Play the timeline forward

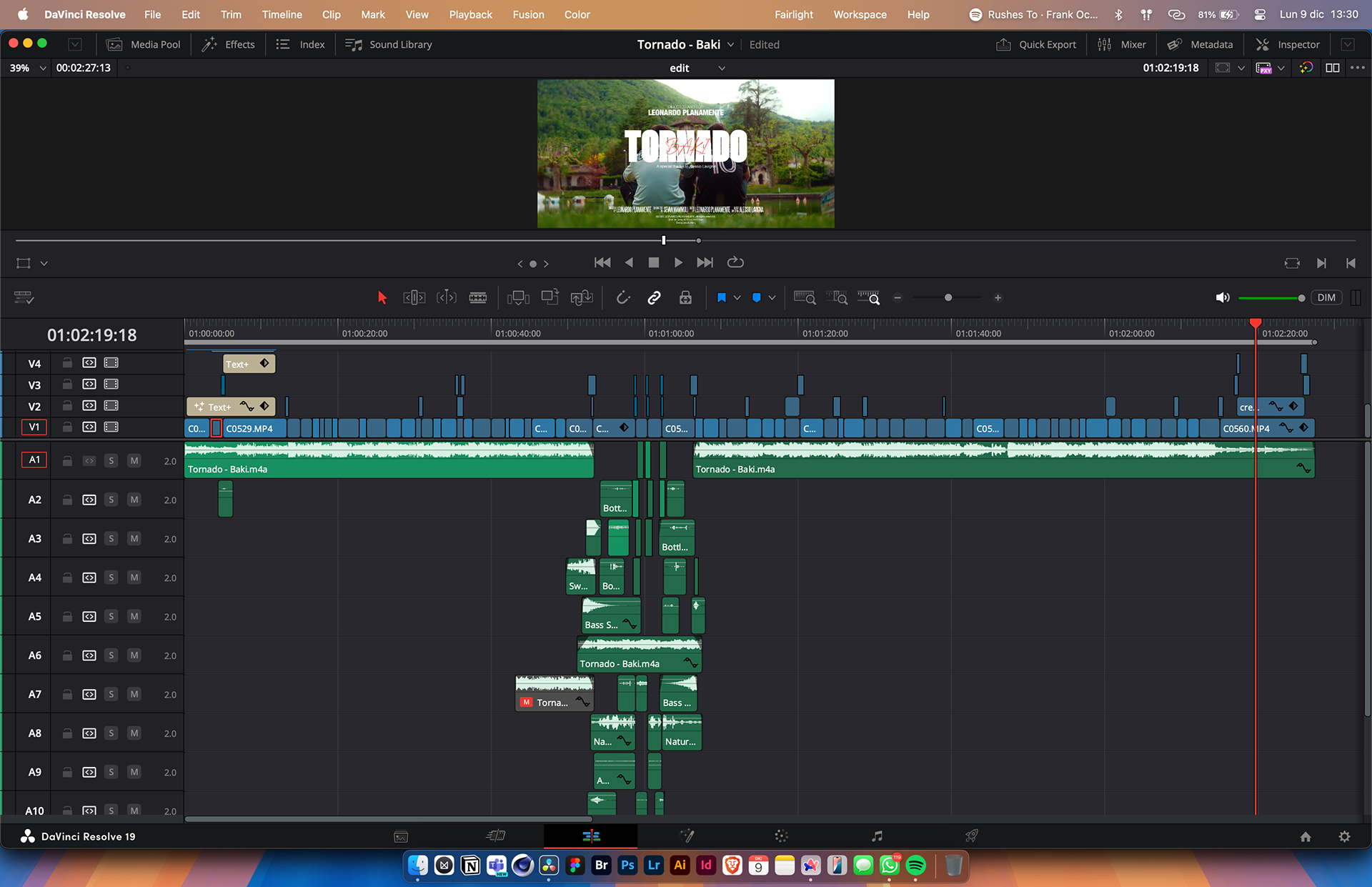[x=678, y=263]
